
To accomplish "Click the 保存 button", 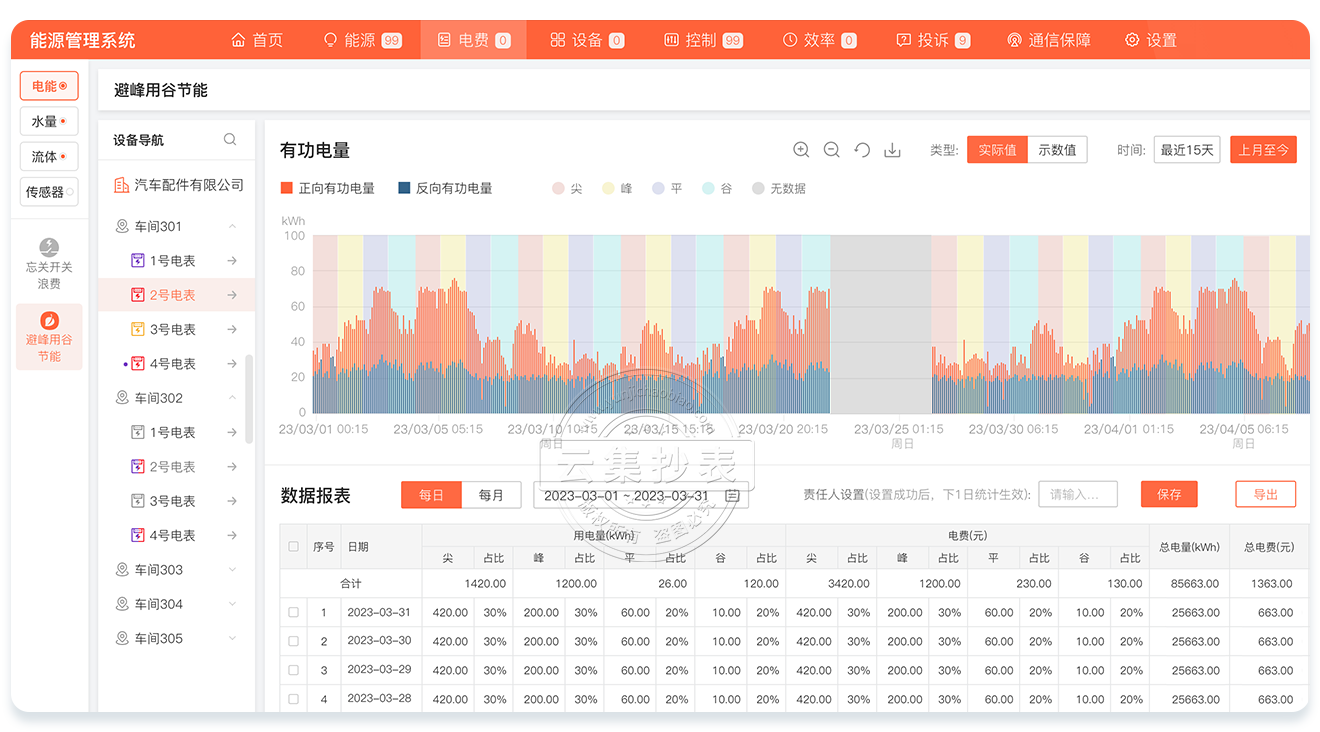I will (1169, 494).
